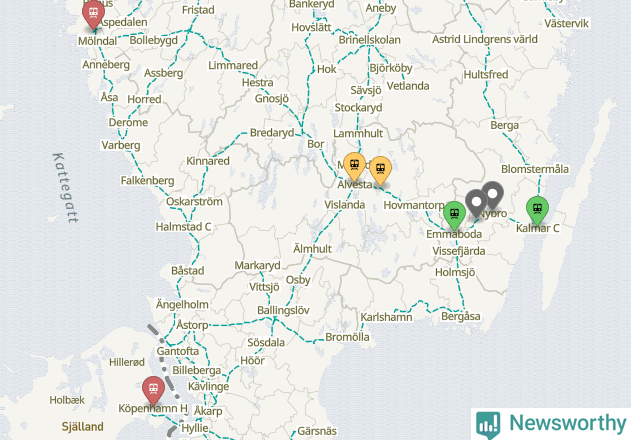Click the Kattegatt sea label
The image size is (631, 440).
click(65, 188)
